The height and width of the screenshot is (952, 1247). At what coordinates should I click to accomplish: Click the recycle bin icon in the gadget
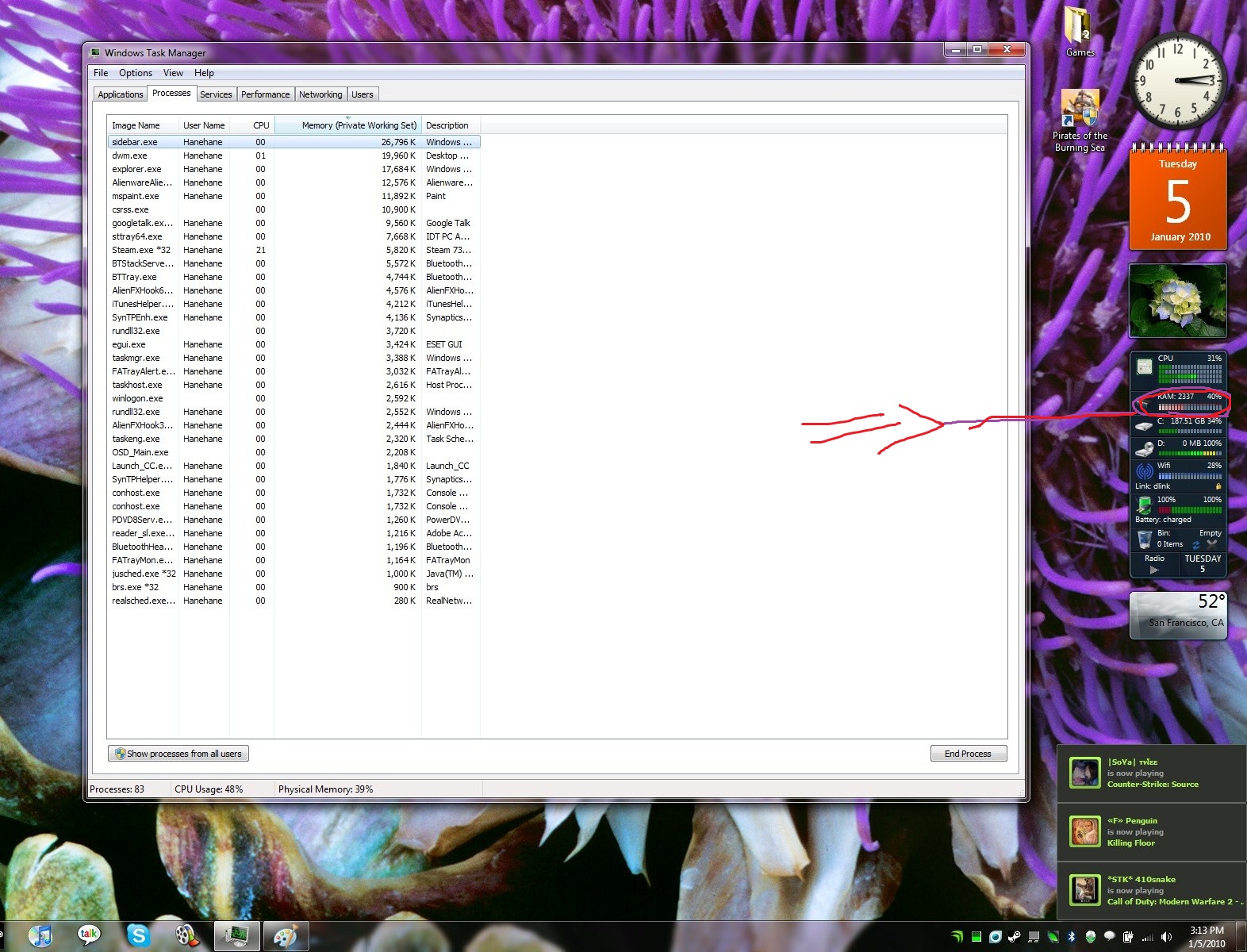1144,539
